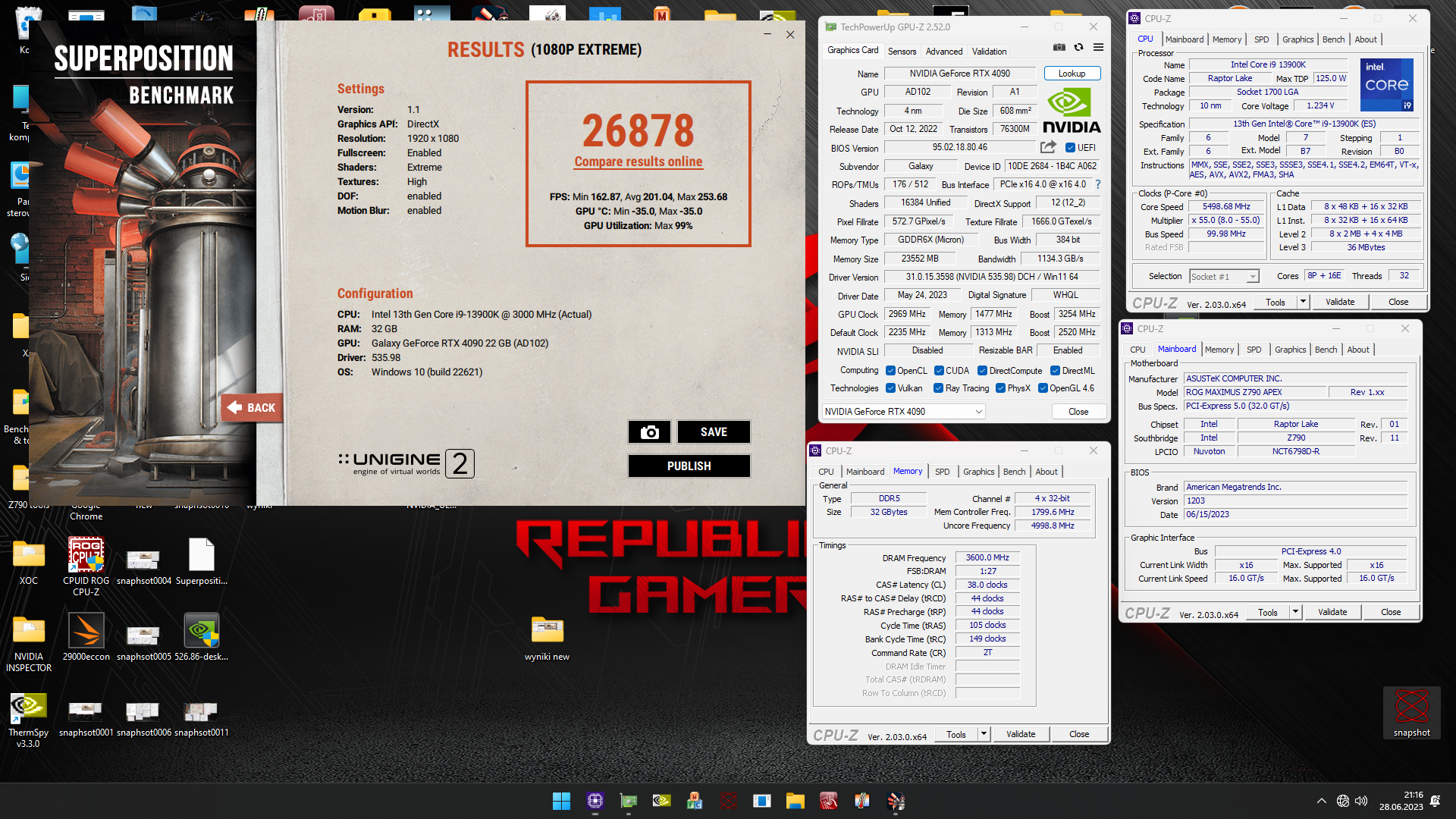The width and height of the screenshot is (1456, 819).
Task: Click the clock and date in taskbar
Action: [x=1401, y=801]
